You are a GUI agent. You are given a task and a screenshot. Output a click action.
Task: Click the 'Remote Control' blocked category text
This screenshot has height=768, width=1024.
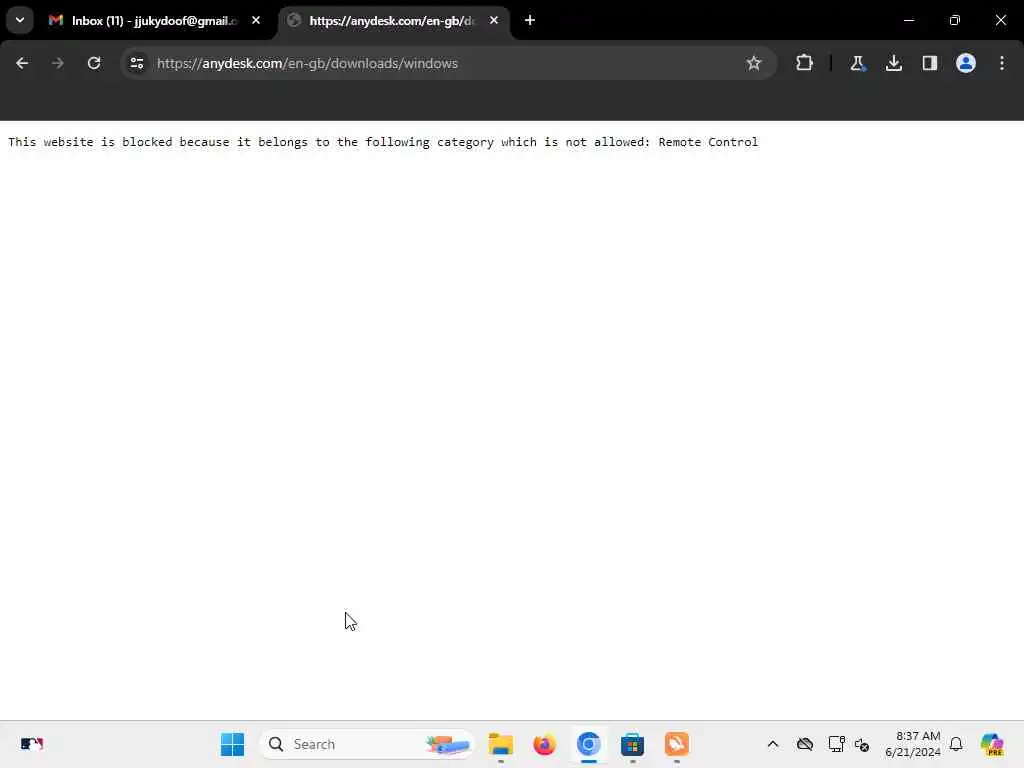pos(708,142)
